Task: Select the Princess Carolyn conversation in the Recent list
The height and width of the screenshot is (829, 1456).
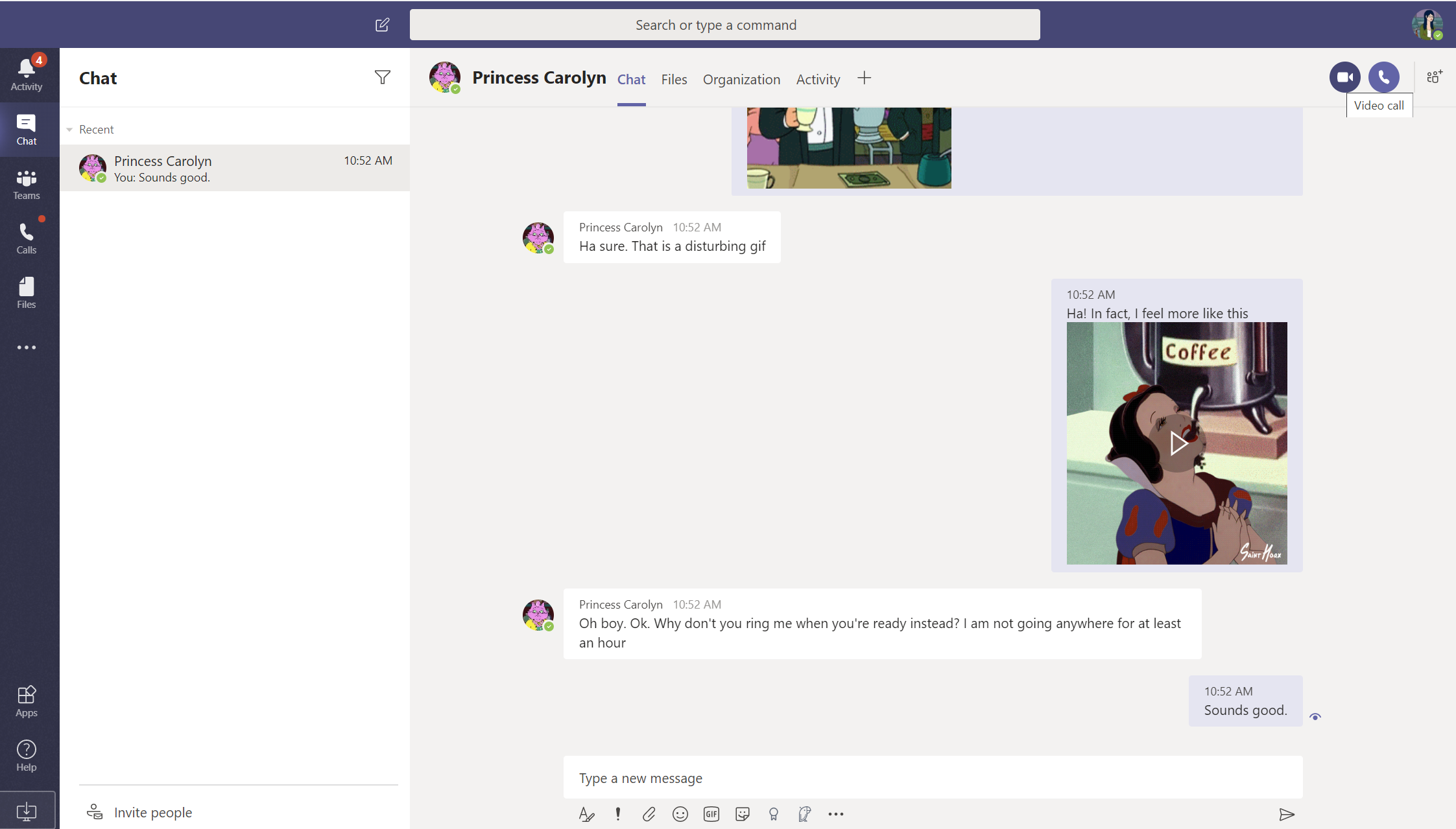Action: pyautogui.click(x=235, y=168)
